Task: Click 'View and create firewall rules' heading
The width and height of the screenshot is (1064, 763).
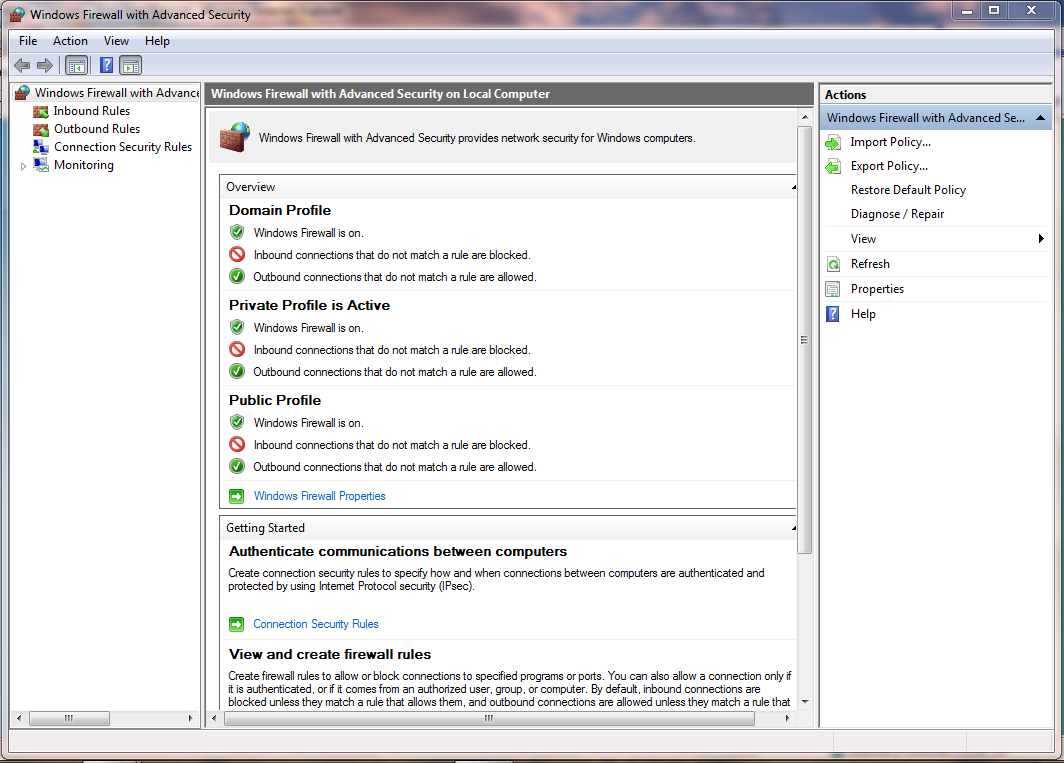Action: pyautogui.click(x=330, y=654)
